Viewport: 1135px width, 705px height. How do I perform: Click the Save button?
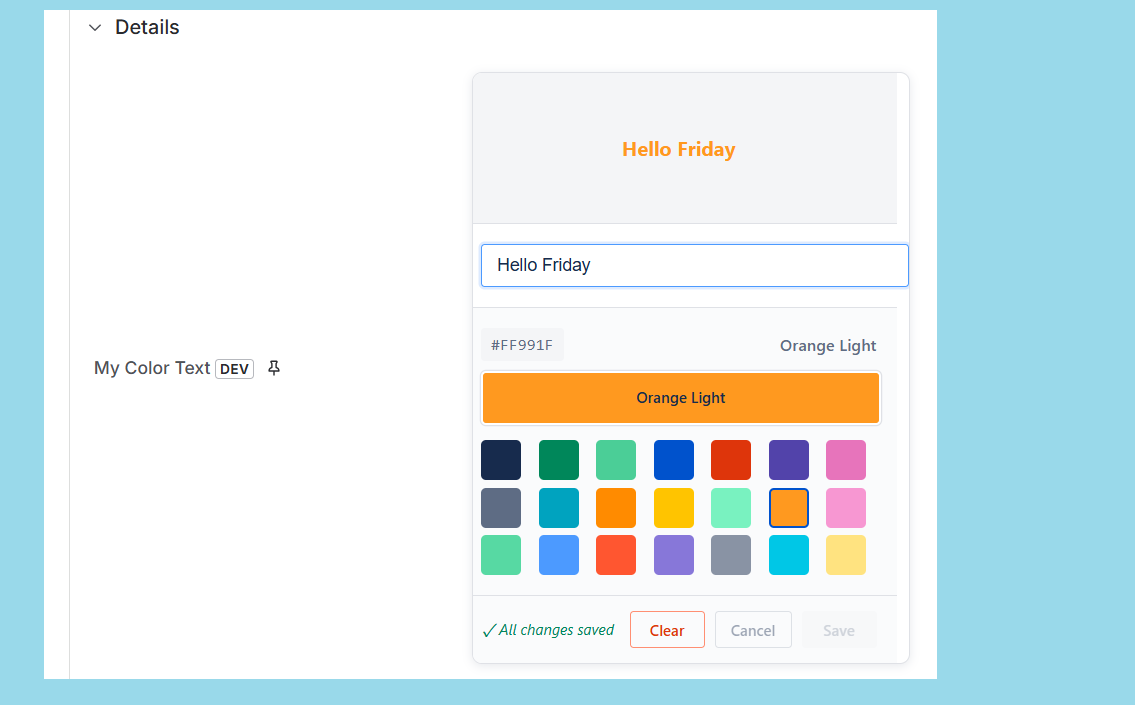coord(839,630)
